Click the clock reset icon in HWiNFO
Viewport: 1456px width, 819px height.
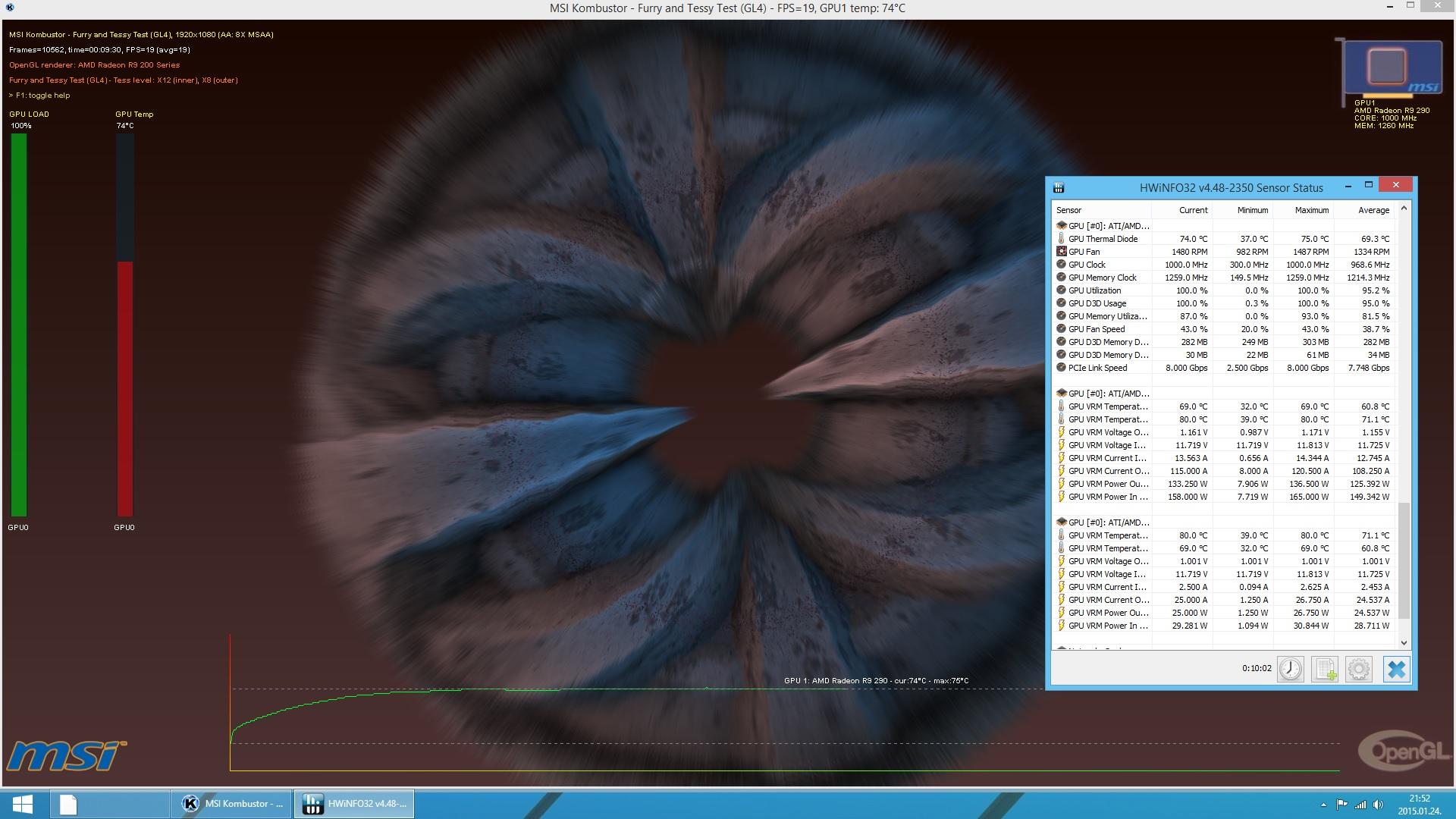(x=1290, y=669)
